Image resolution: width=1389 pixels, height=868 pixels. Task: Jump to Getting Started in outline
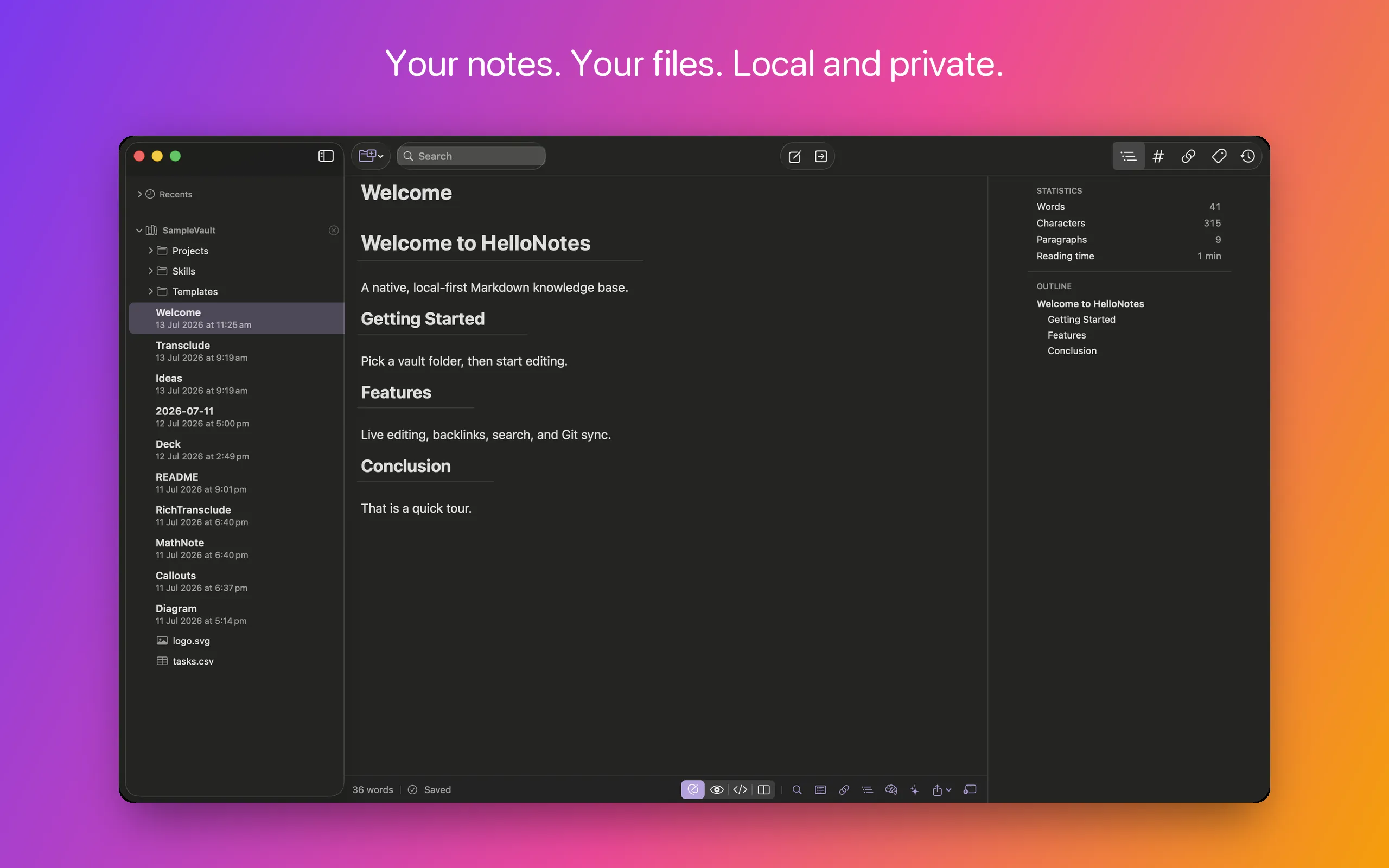1081,319
